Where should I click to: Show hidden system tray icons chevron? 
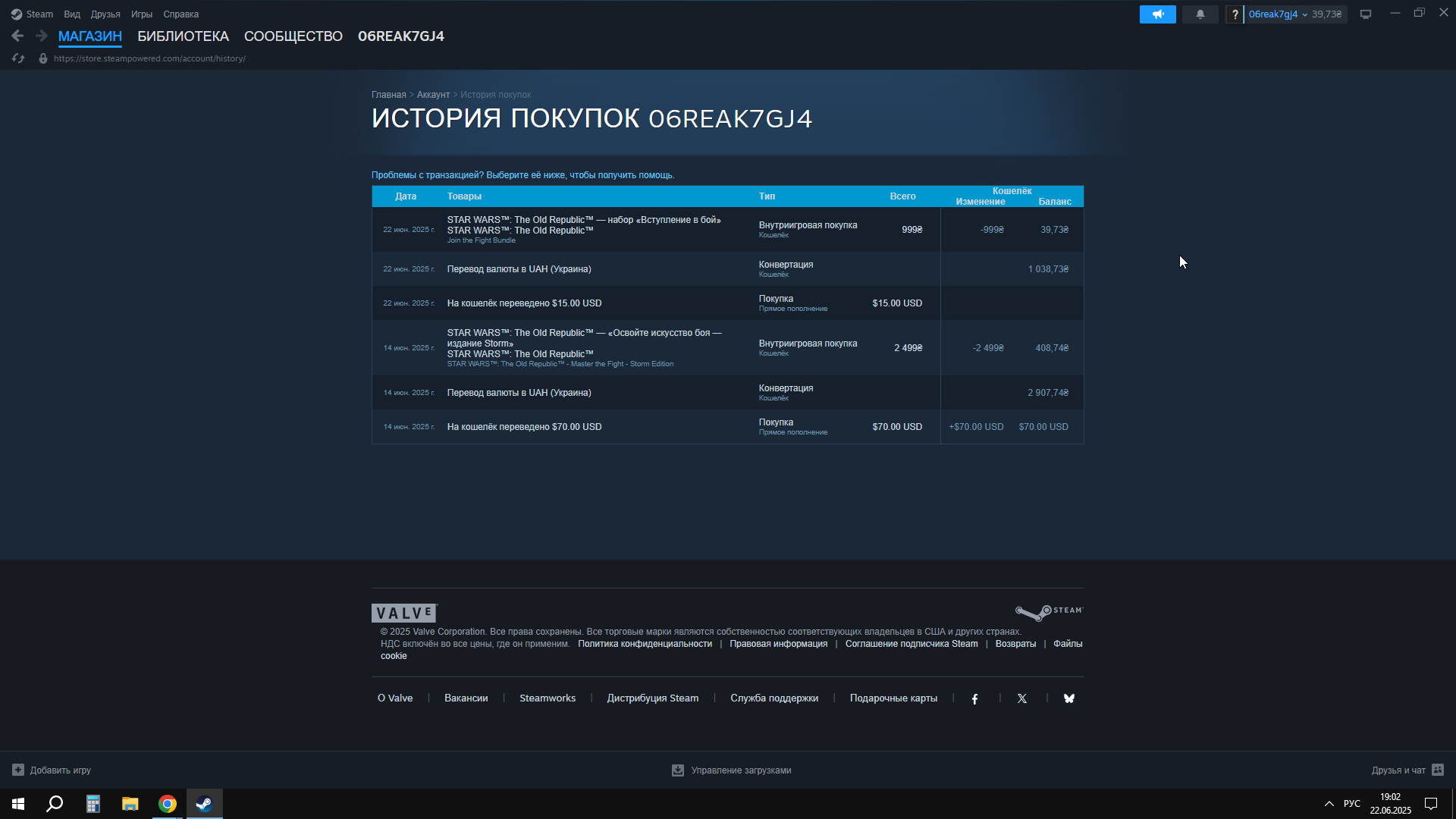coord(1329,804)
